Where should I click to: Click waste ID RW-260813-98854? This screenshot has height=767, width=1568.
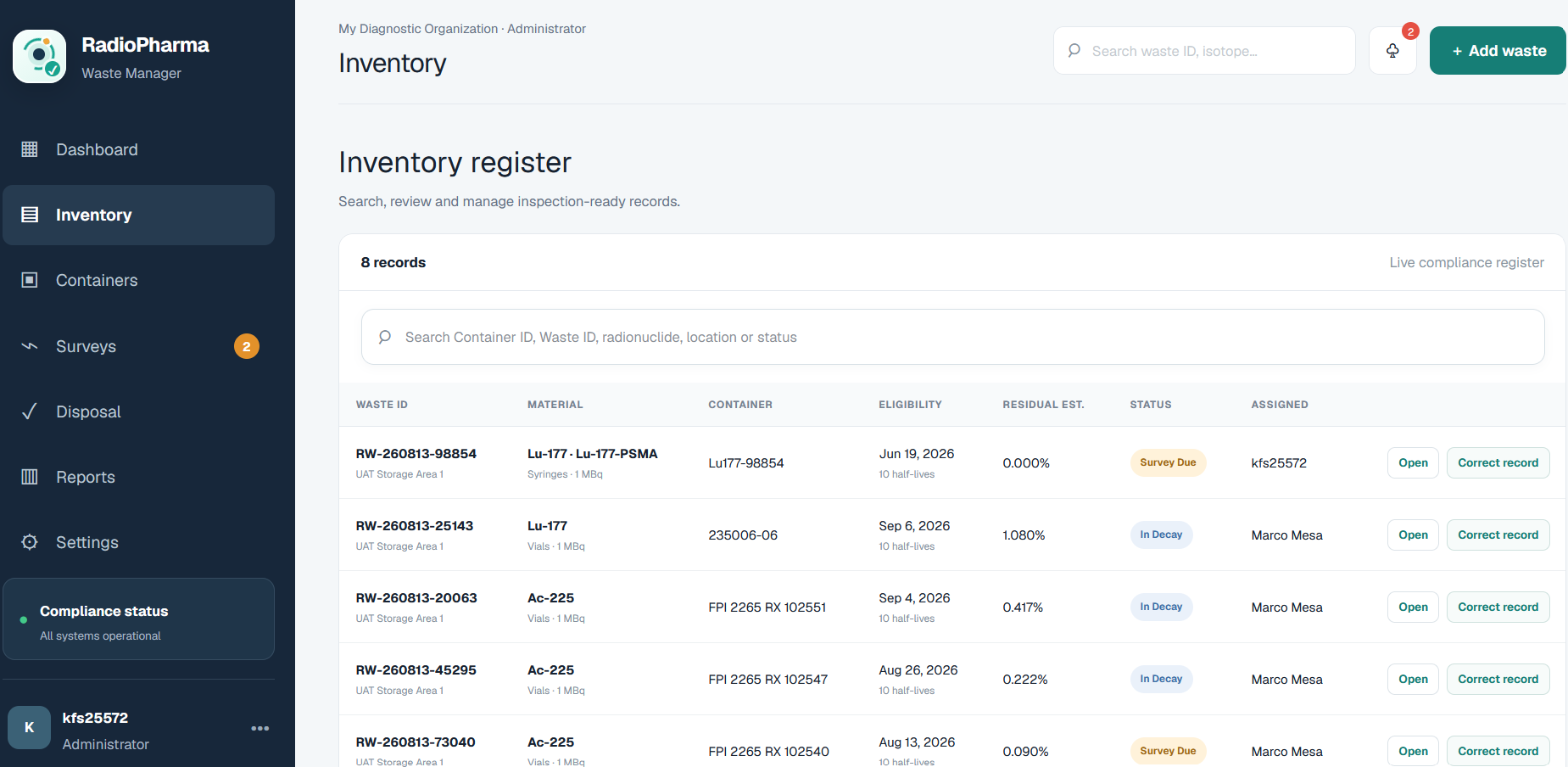pyautogui.click(x=416, y=454)
